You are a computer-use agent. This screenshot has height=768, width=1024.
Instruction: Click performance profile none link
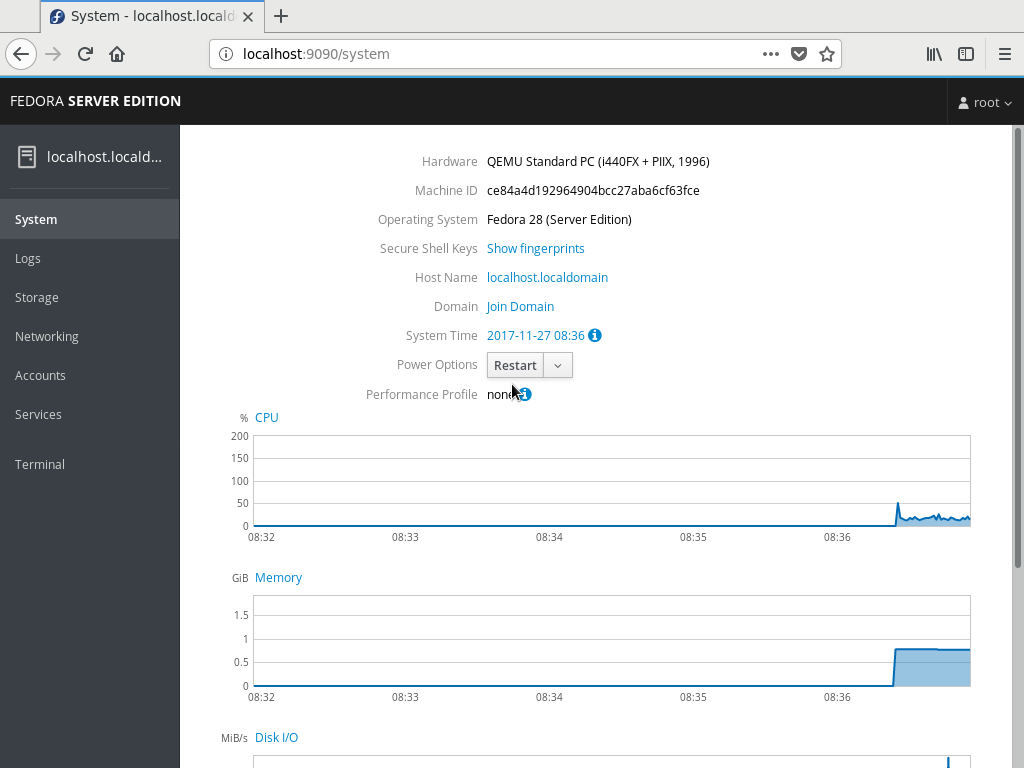[500, 394]
